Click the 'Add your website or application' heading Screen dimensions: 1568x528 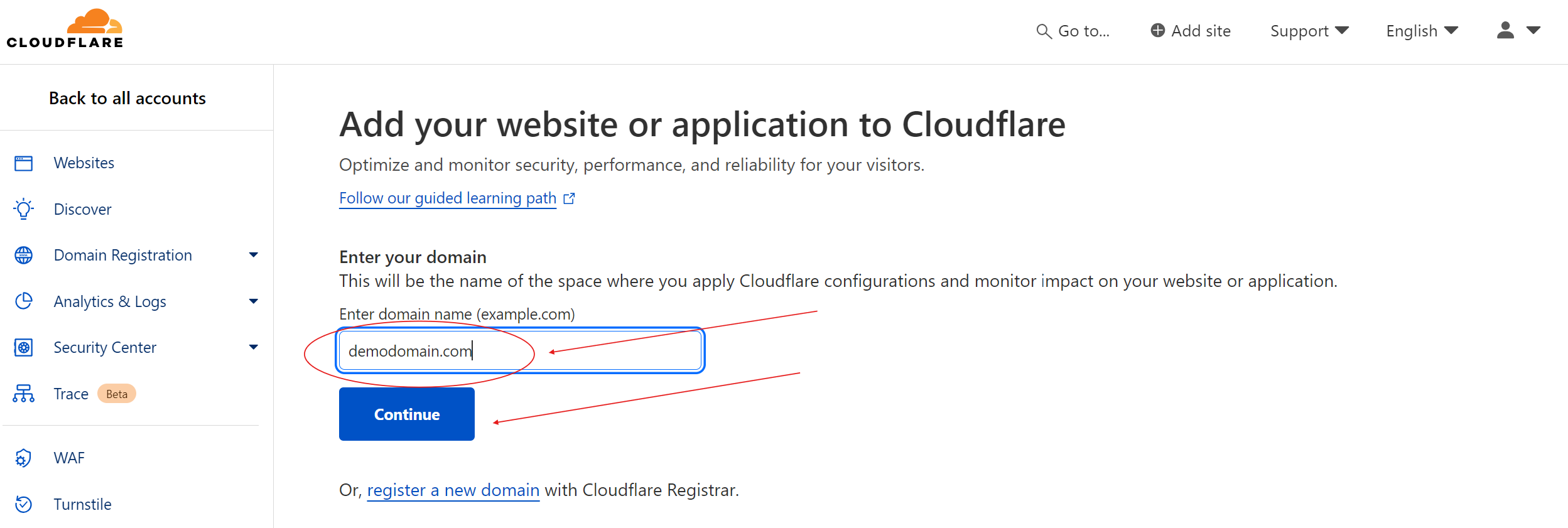point(702,124)
